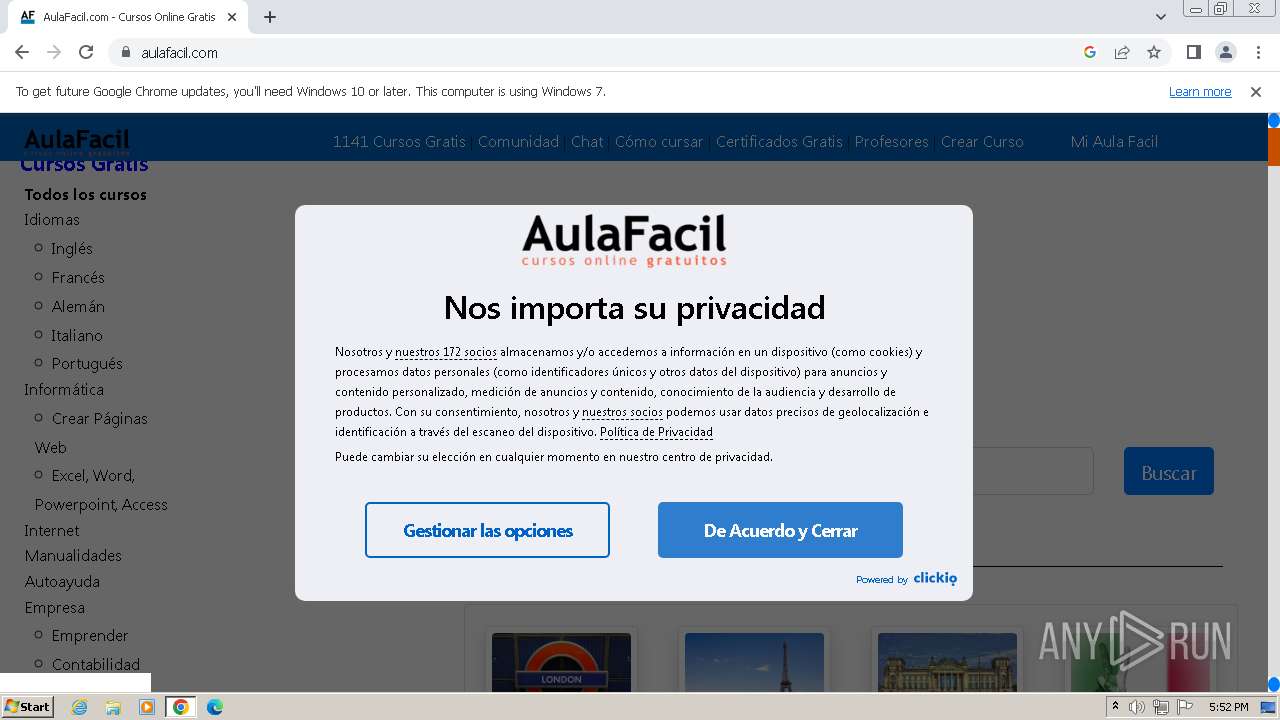Open the Emprender category
This screenshot has width=1280, height=720.
pos(90,635)
